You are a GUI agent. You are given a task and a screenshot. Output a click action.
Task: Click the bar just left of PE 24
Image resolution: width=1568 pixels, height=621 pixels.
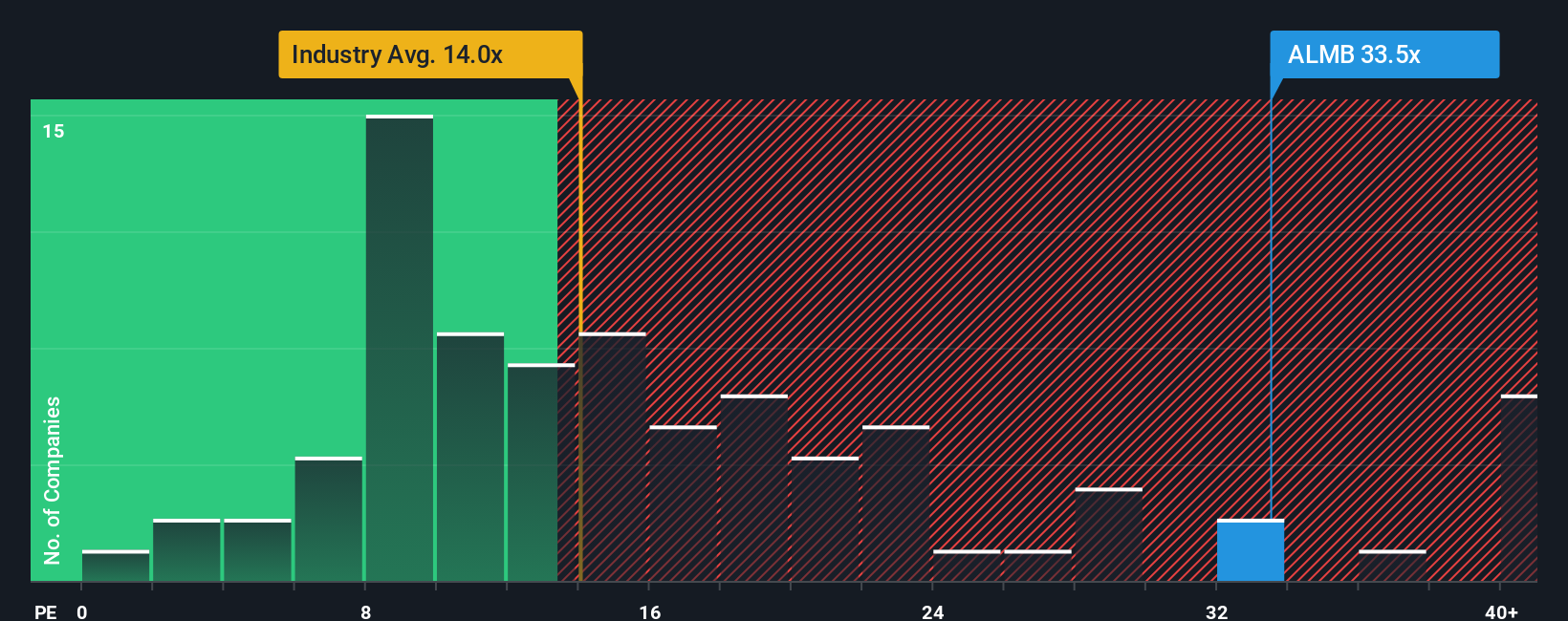(896, 503)
